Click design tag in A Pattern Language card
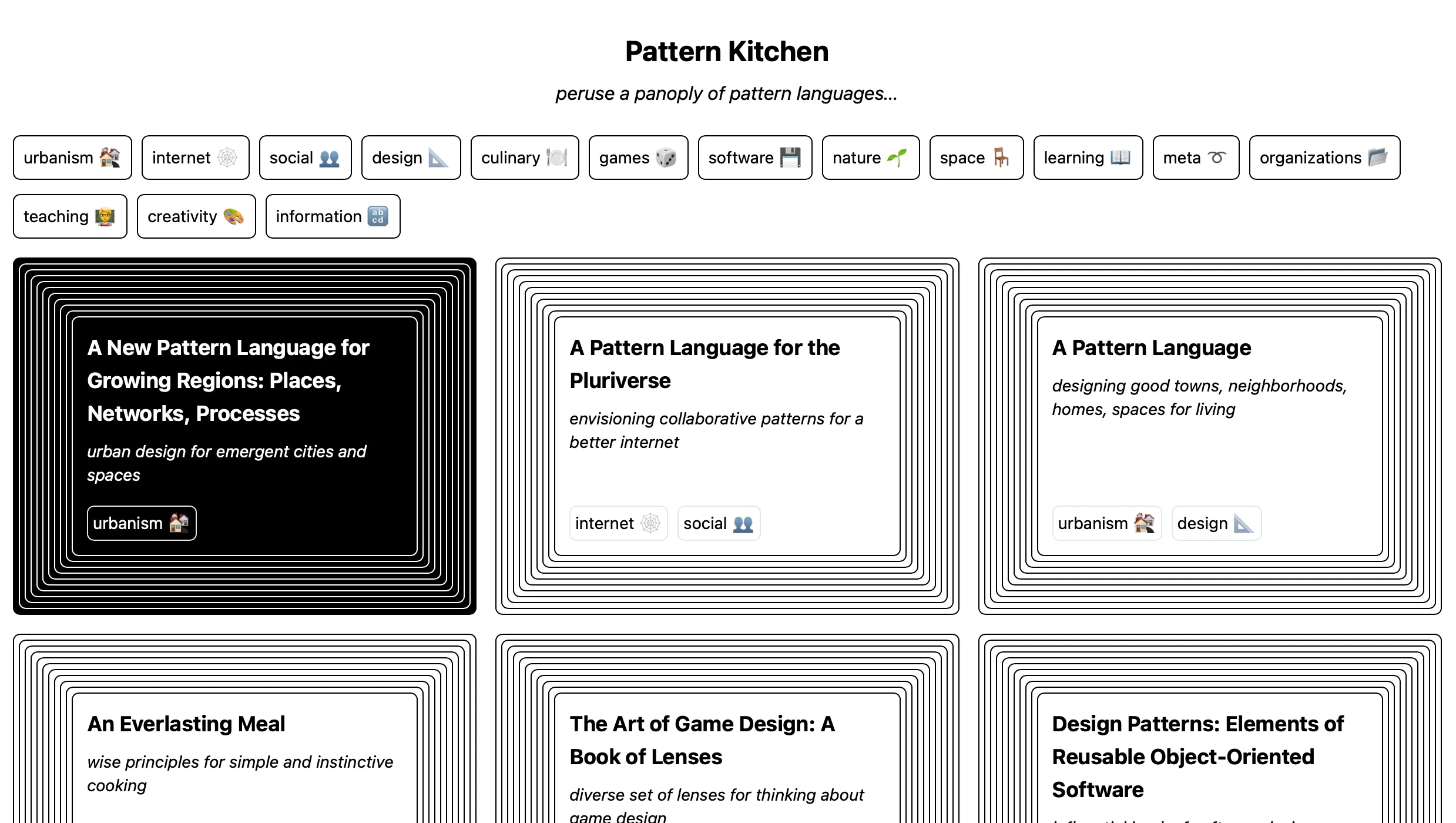 tap(1216, 523)
